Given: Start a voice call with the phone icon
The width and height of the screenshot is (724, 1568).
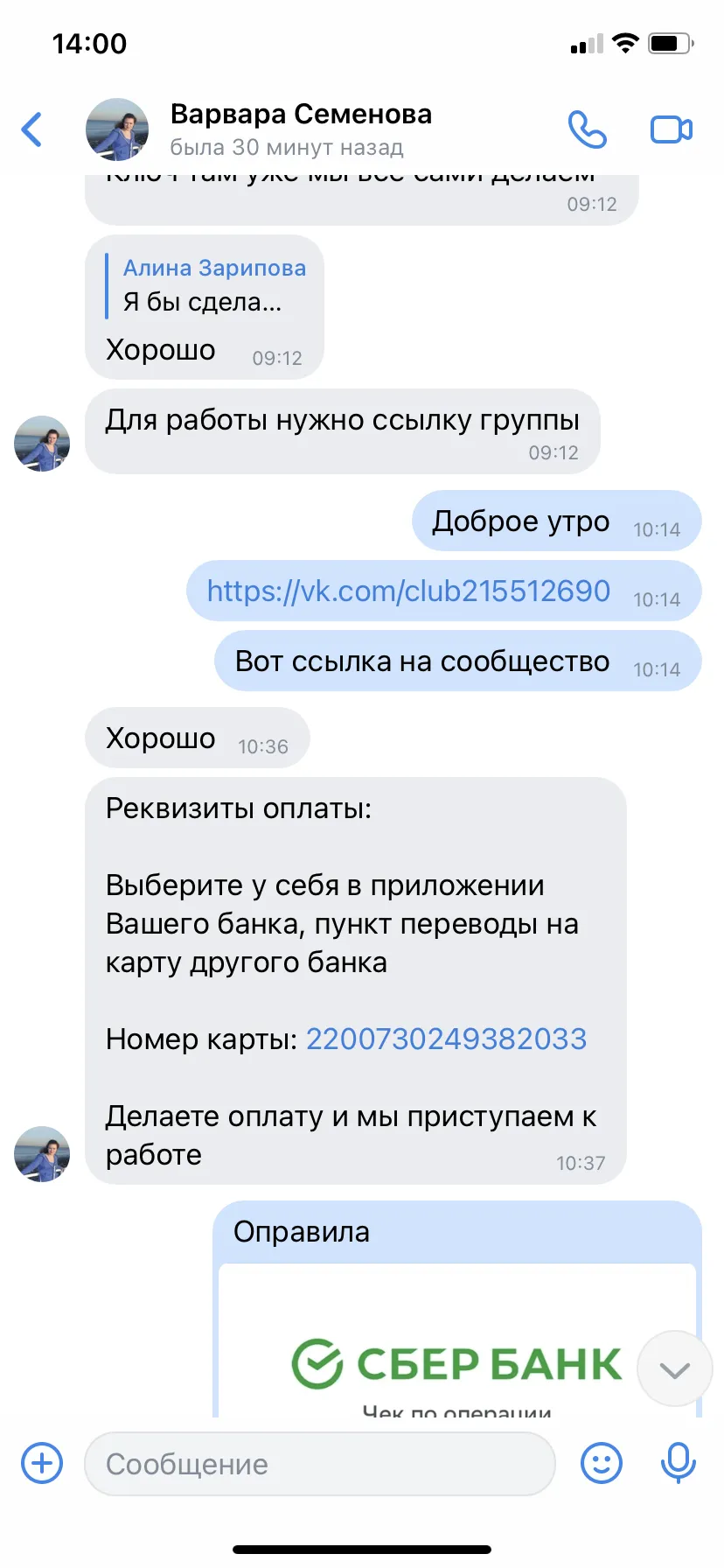Looking at the screenshot, I should [587, 129].
